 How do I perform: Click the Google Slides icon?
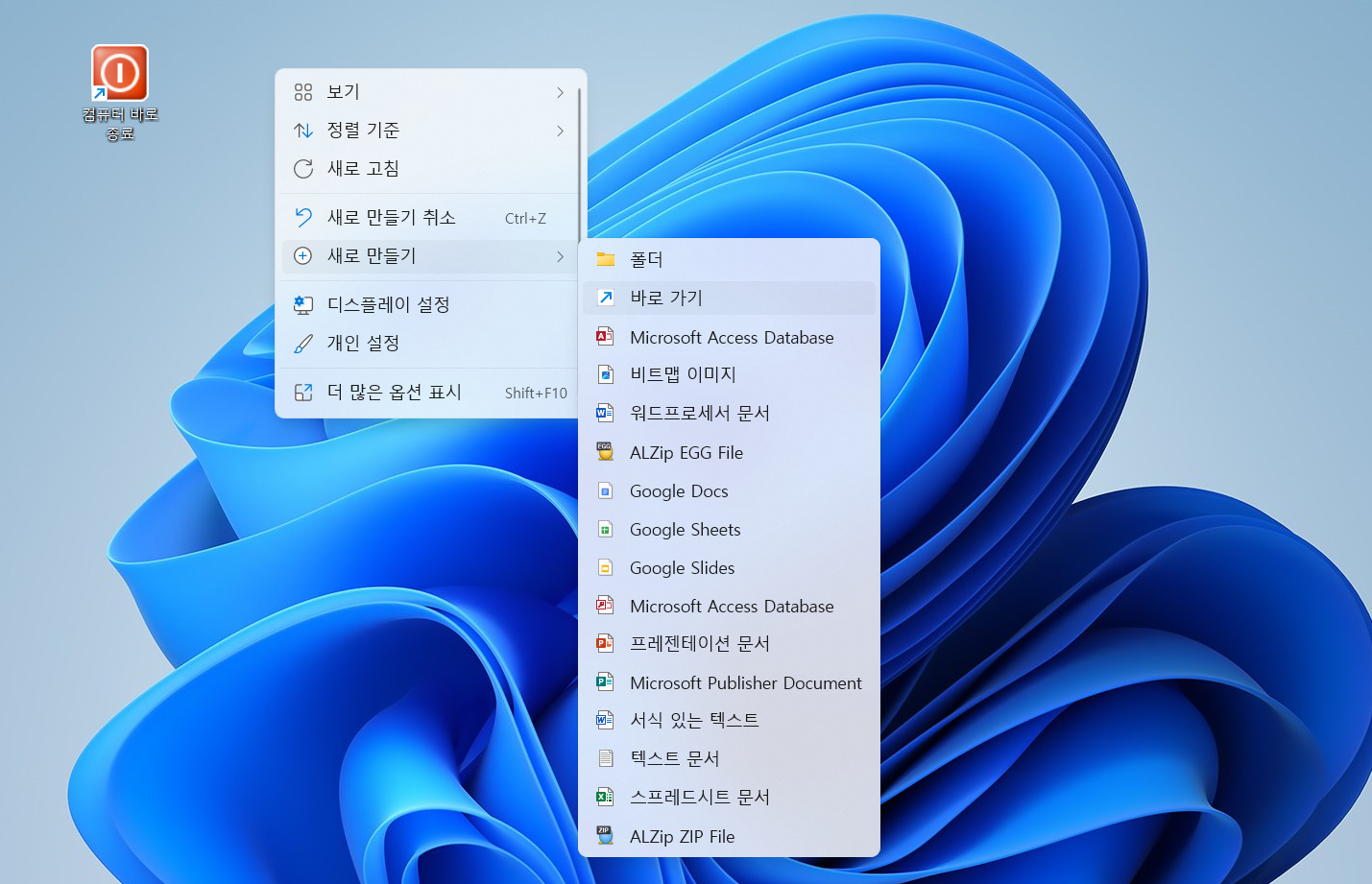click(x=606, y=567)
